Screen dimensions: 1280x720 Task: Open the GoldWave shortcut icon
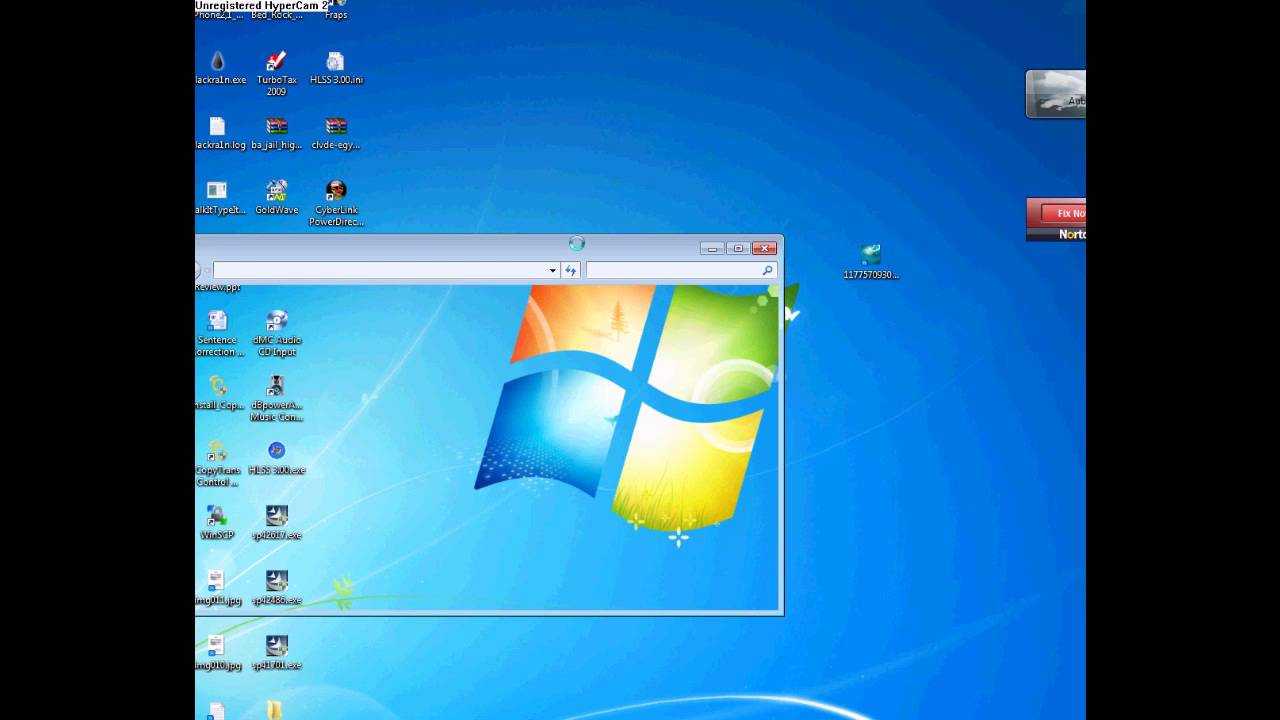pyautogui.click(x=277, y=198)
